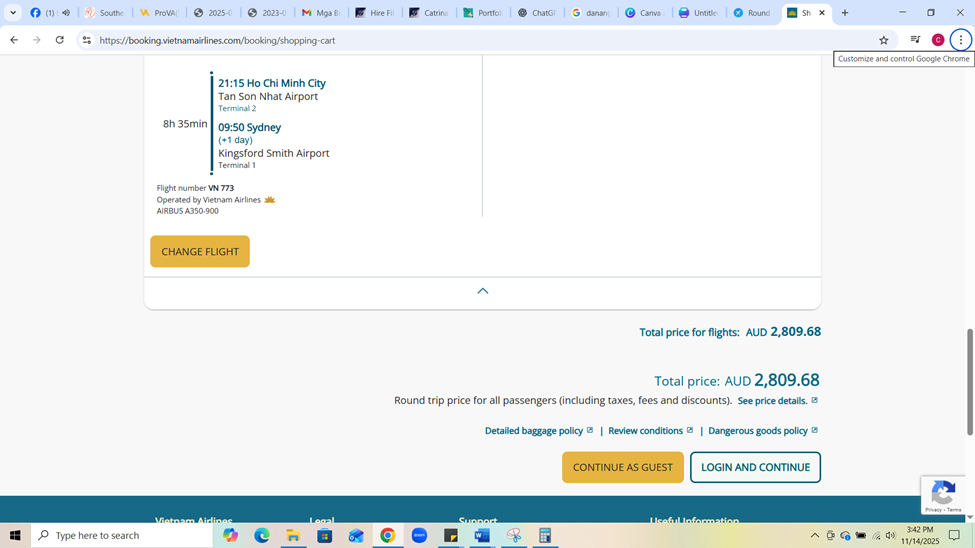The width and height of the screenshot is (975, 548).
Task: Open File Explorer from the taskbar
Action: pyautogui.click(x=293, y=535)
